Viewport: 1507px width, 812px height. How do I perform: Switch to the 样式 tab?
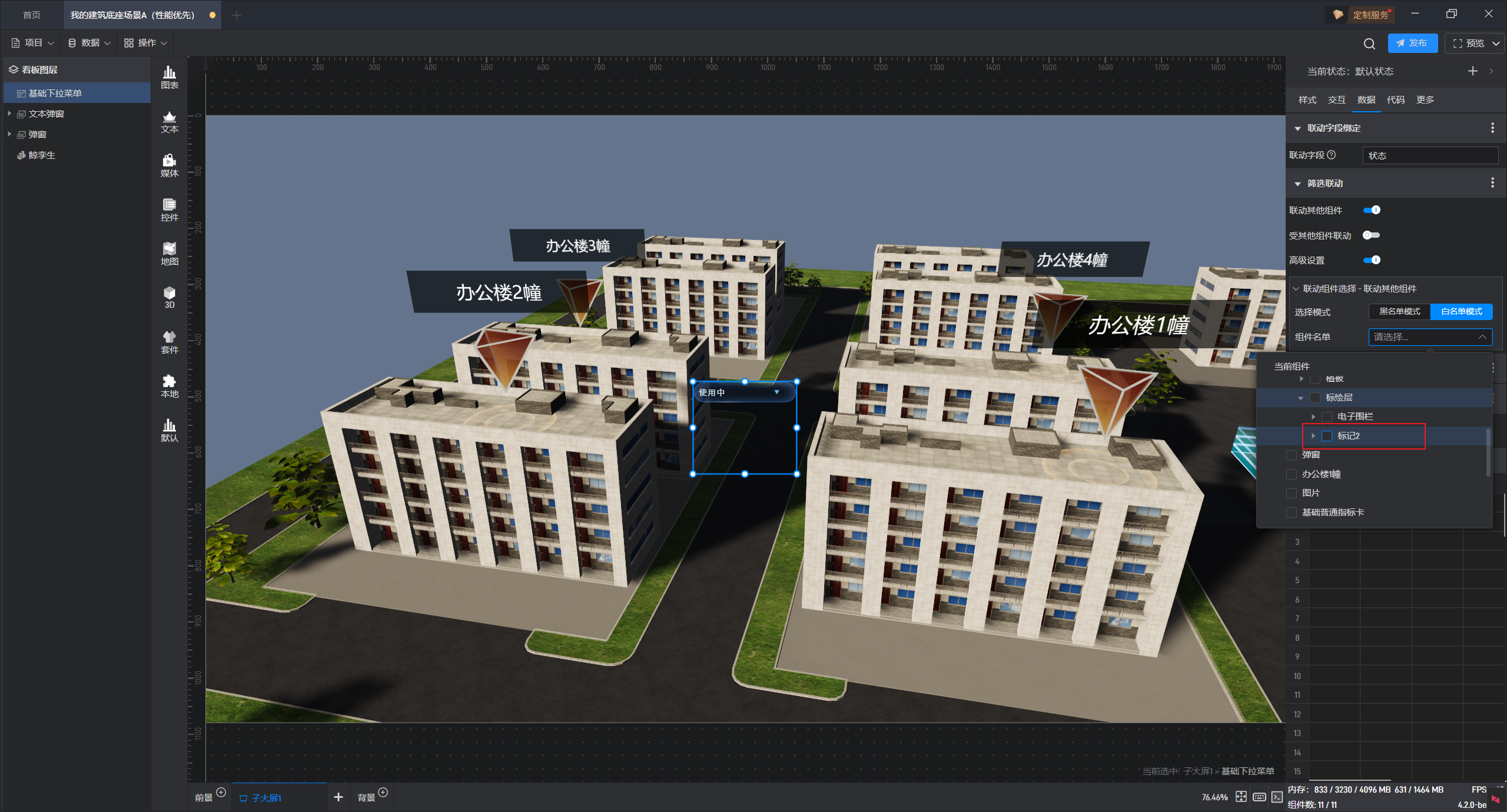(x=1307, y=99)
